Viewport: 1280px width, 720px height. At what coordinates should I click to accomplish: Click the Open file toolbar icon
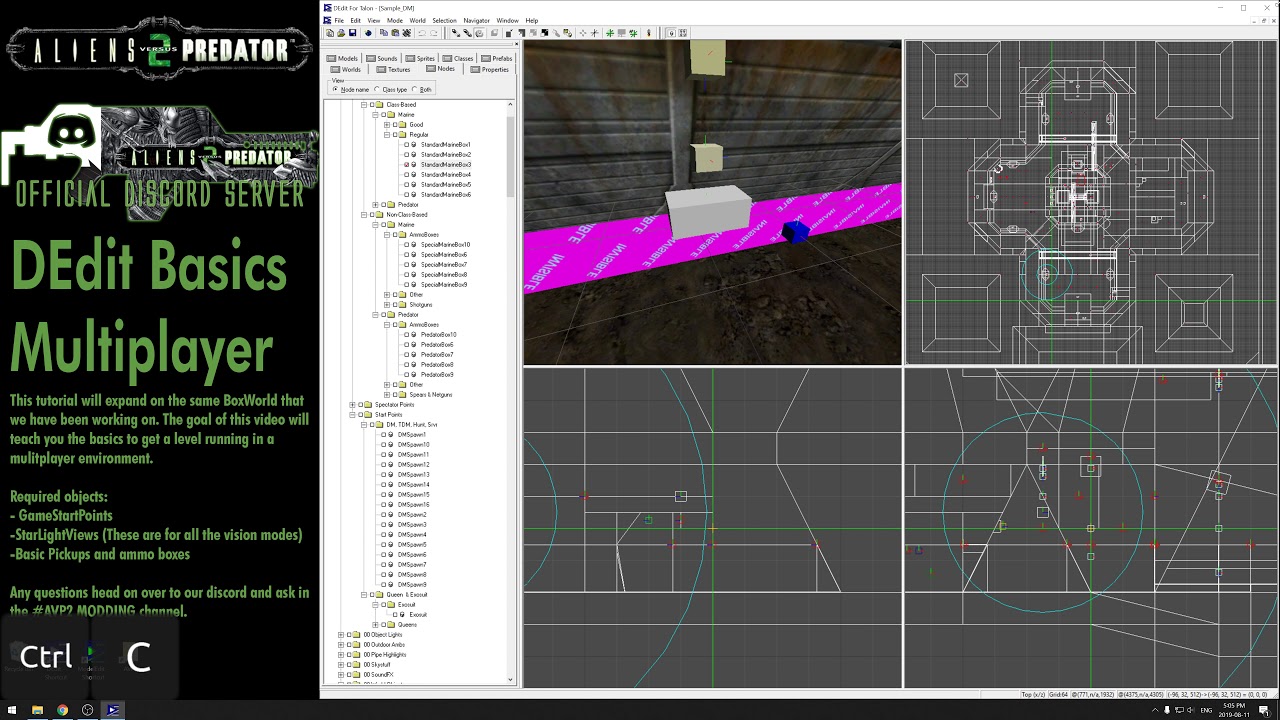point(341,33)
